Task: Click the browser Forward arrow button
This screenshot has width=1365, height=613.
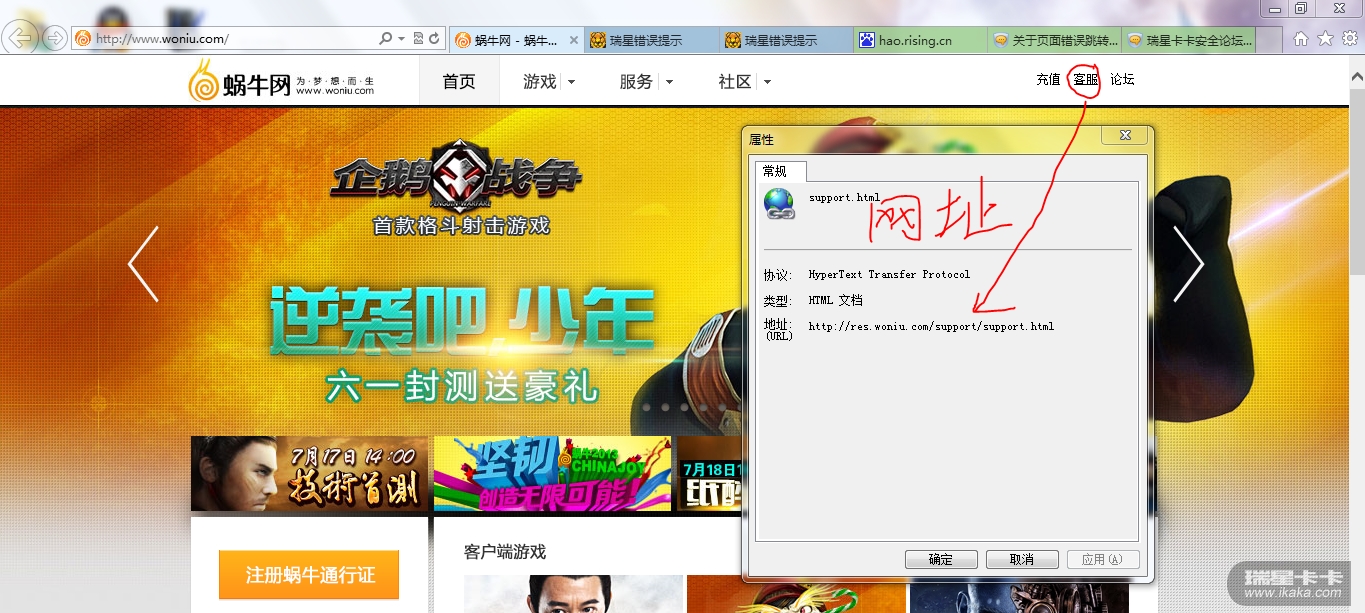Action: click(55, 39)
